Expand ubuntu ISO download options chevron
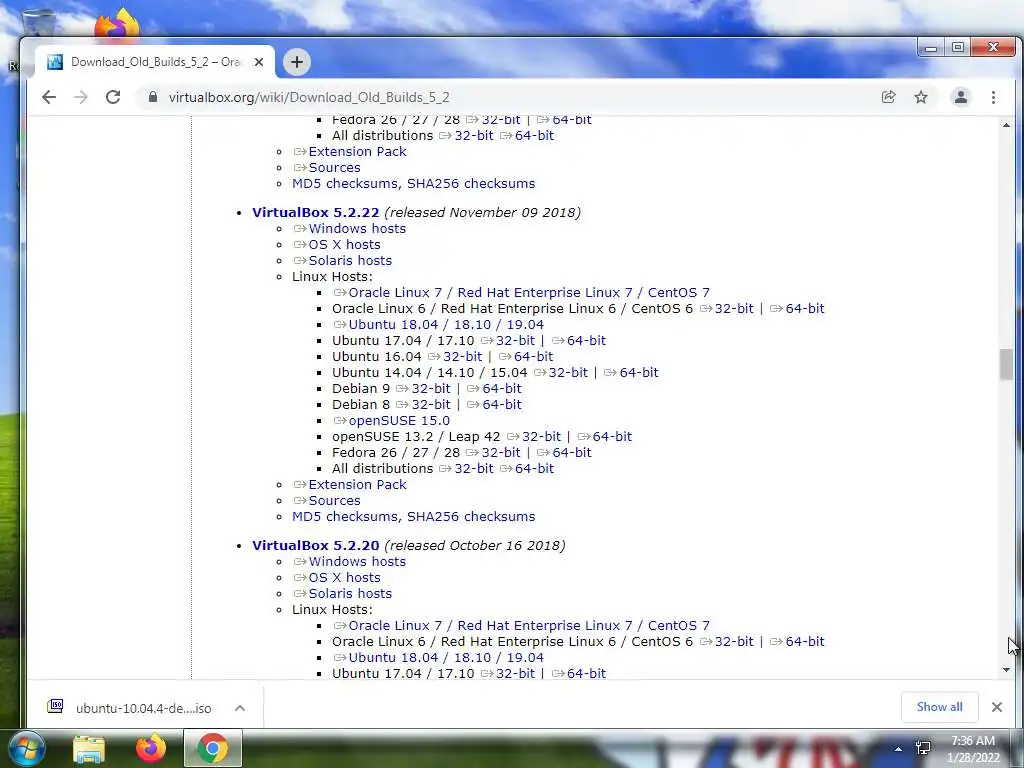 [x=240, y=708]
